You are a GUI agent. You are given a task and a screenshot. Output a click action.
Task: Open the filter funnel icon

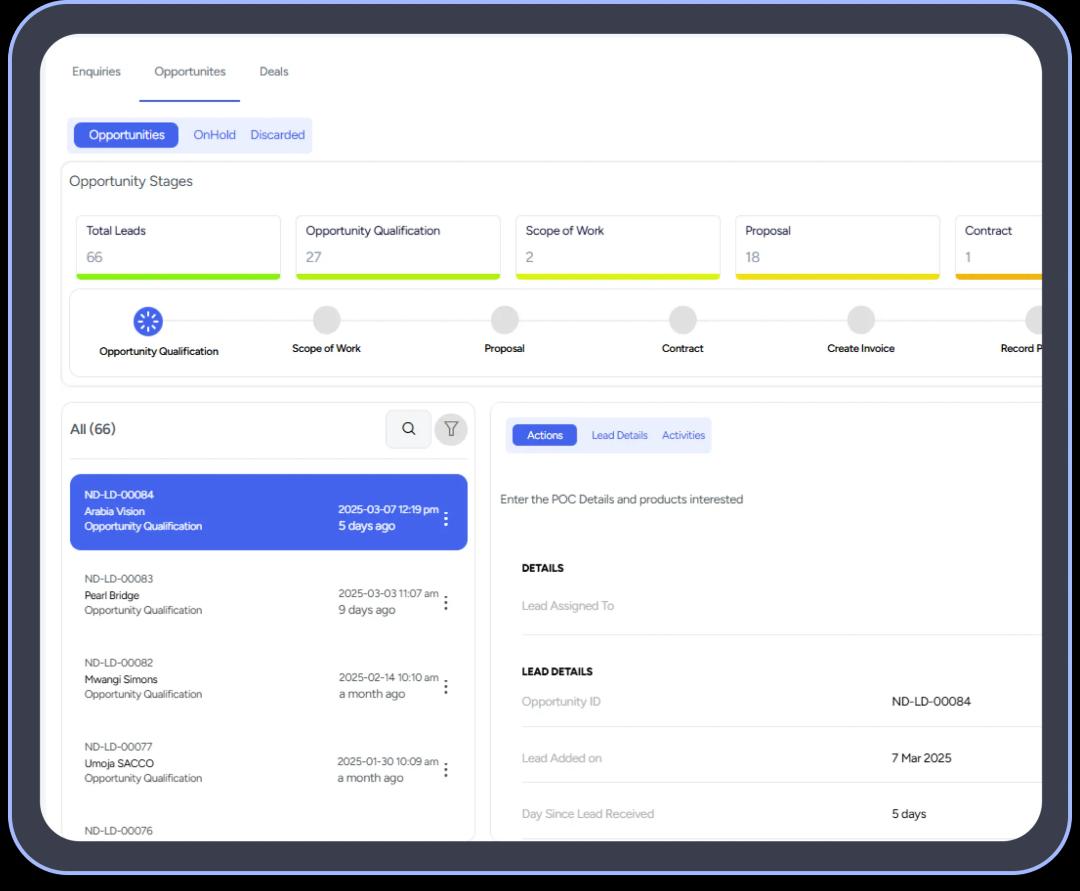click(451, 429)
